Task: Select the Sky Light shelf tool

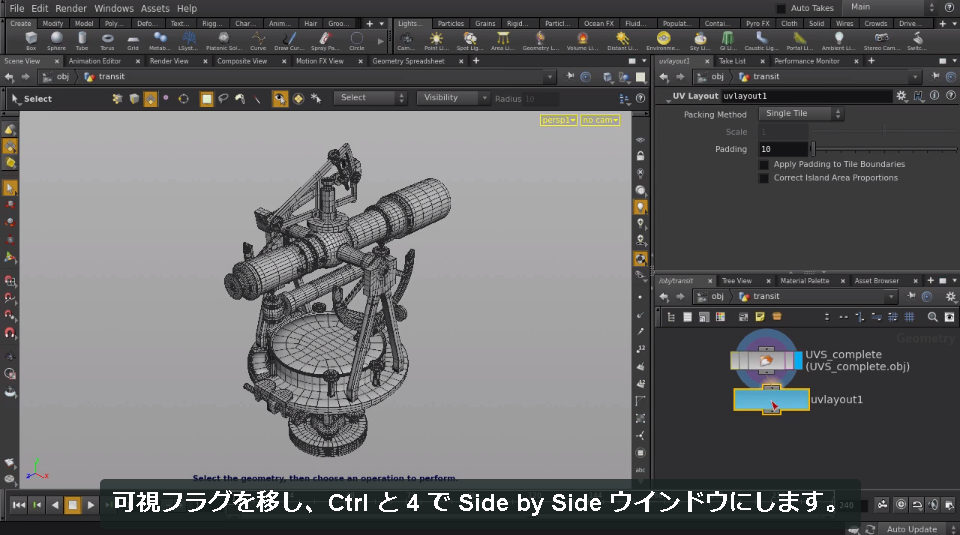Action: point(699,41)
